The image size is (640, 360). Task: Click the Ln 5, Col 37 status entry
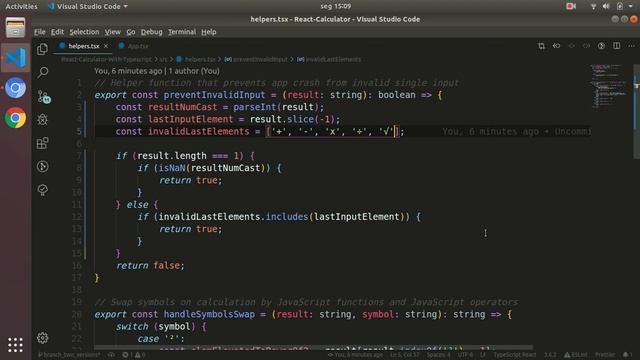click(x=405, y=355)
